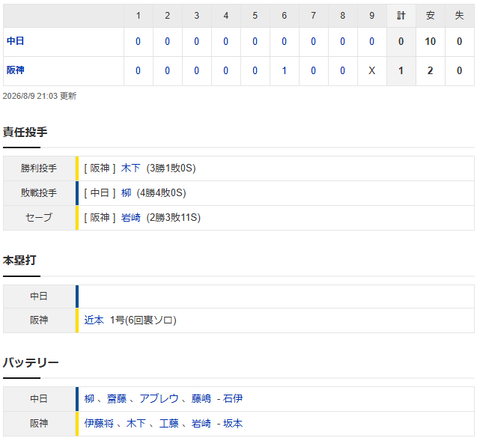Open catcher 坂本's player page

coord(233,423)
